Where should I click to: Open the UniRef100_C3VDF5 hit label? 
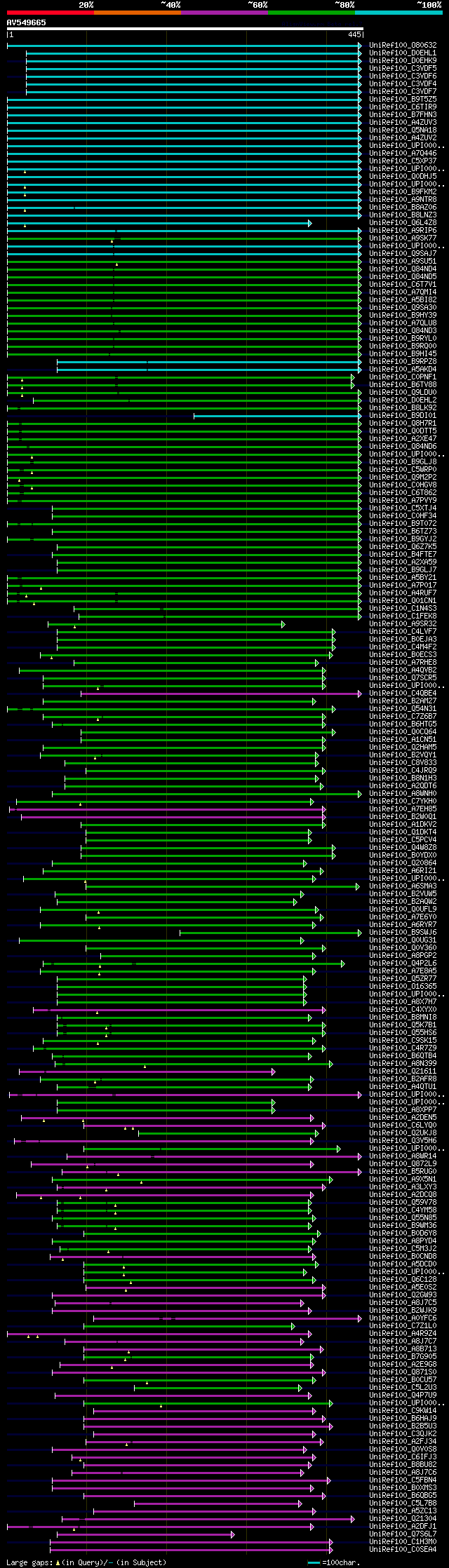[x=403, y=68]
